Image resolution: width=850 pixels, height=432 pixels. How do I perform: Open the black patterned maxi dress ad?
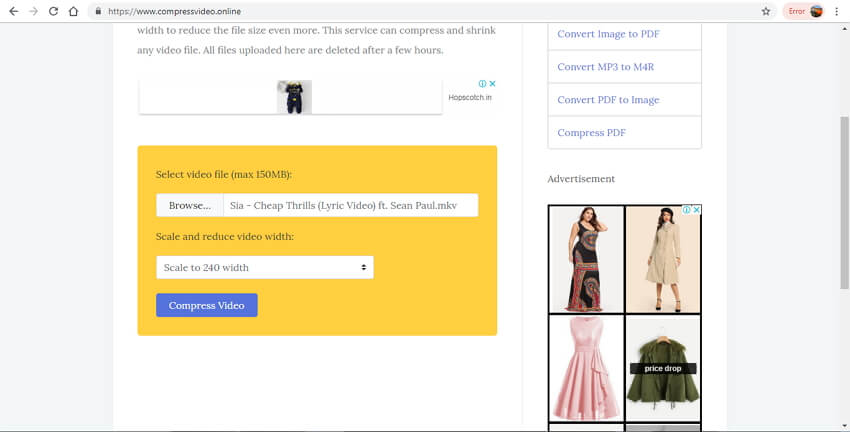[586, 259]
